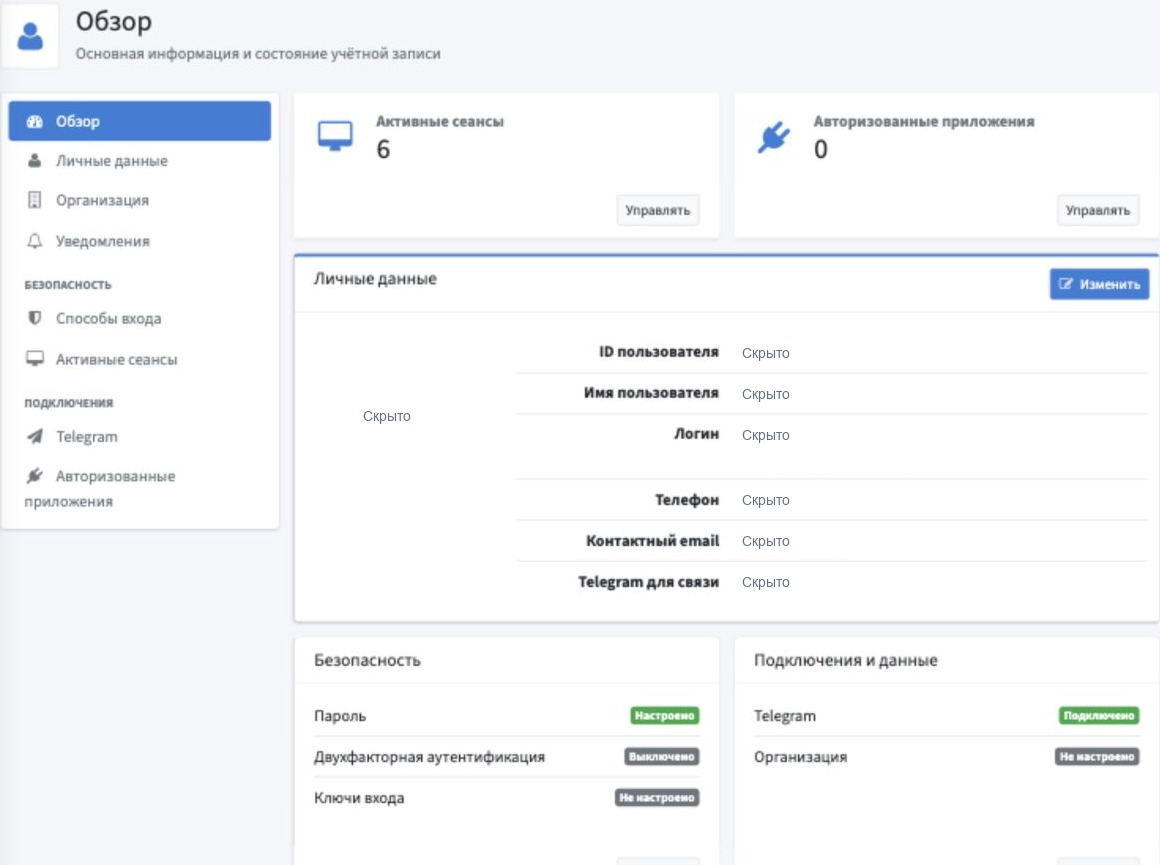The width and height of the screenshot is (1160, 865).
Task: Click the Скрыто value for Имя пользователя
Action: click(766, 394)
